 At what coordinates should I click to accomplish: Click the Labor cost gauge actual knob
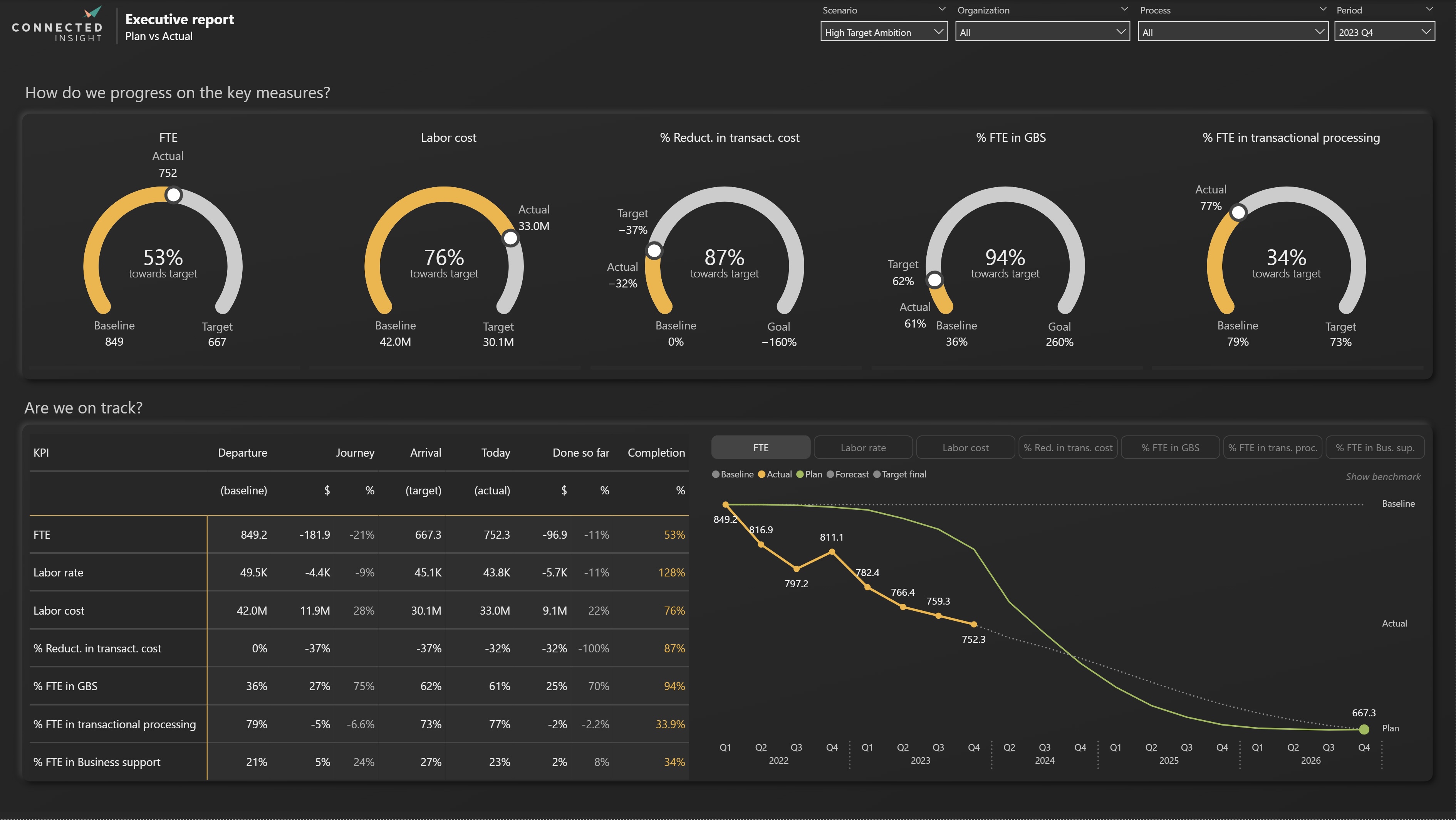510,239
